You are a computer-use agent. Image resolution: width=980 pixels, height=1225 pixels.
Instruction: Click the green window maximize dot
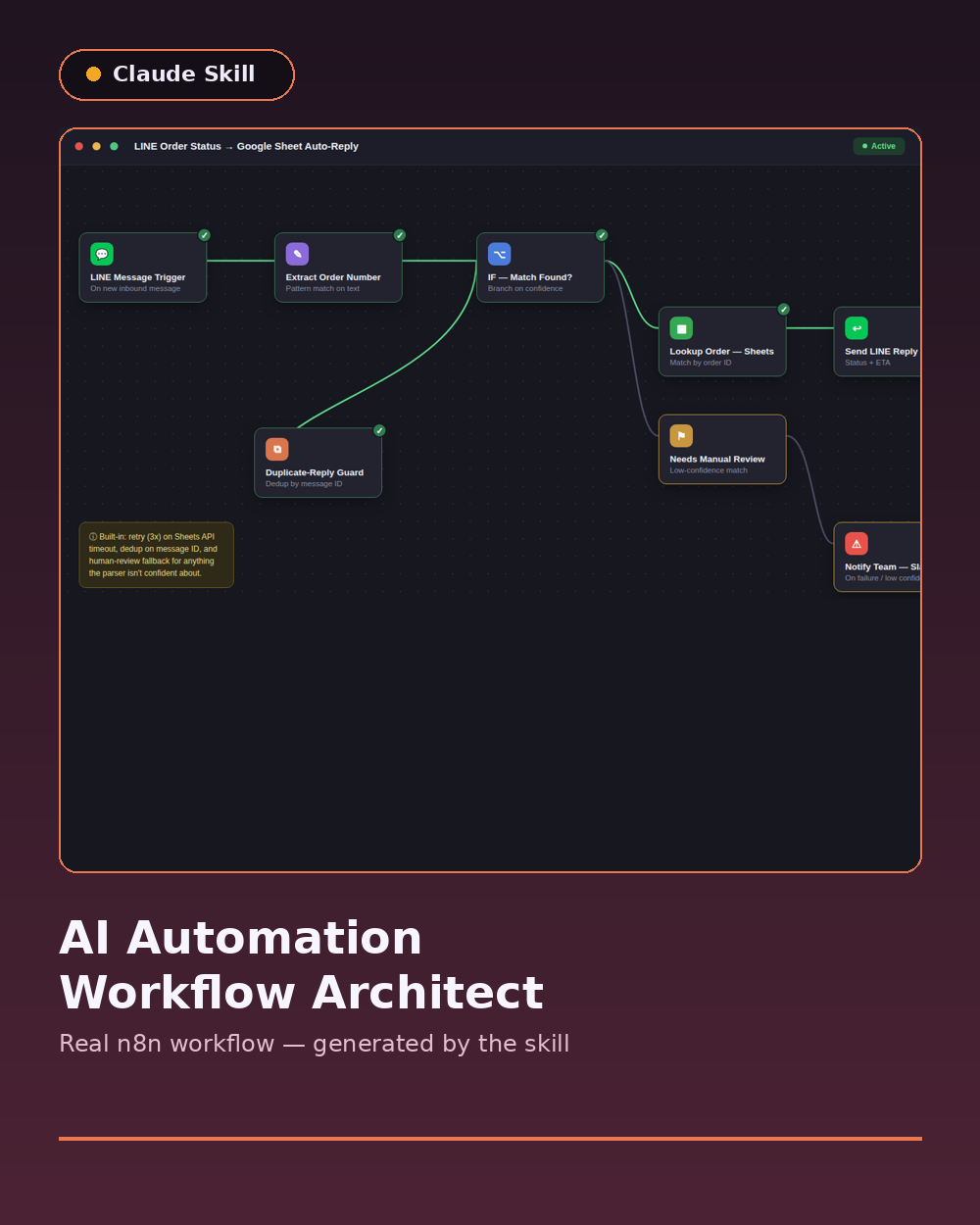114,146
